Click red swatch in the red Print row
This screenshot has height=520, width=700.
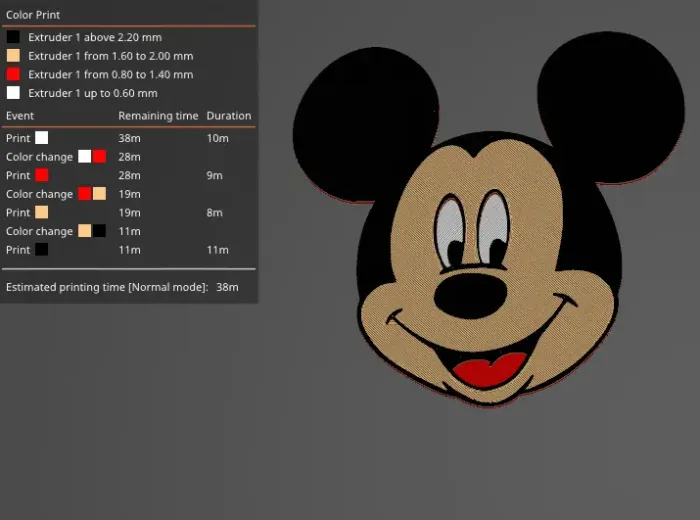coord(42,175)
